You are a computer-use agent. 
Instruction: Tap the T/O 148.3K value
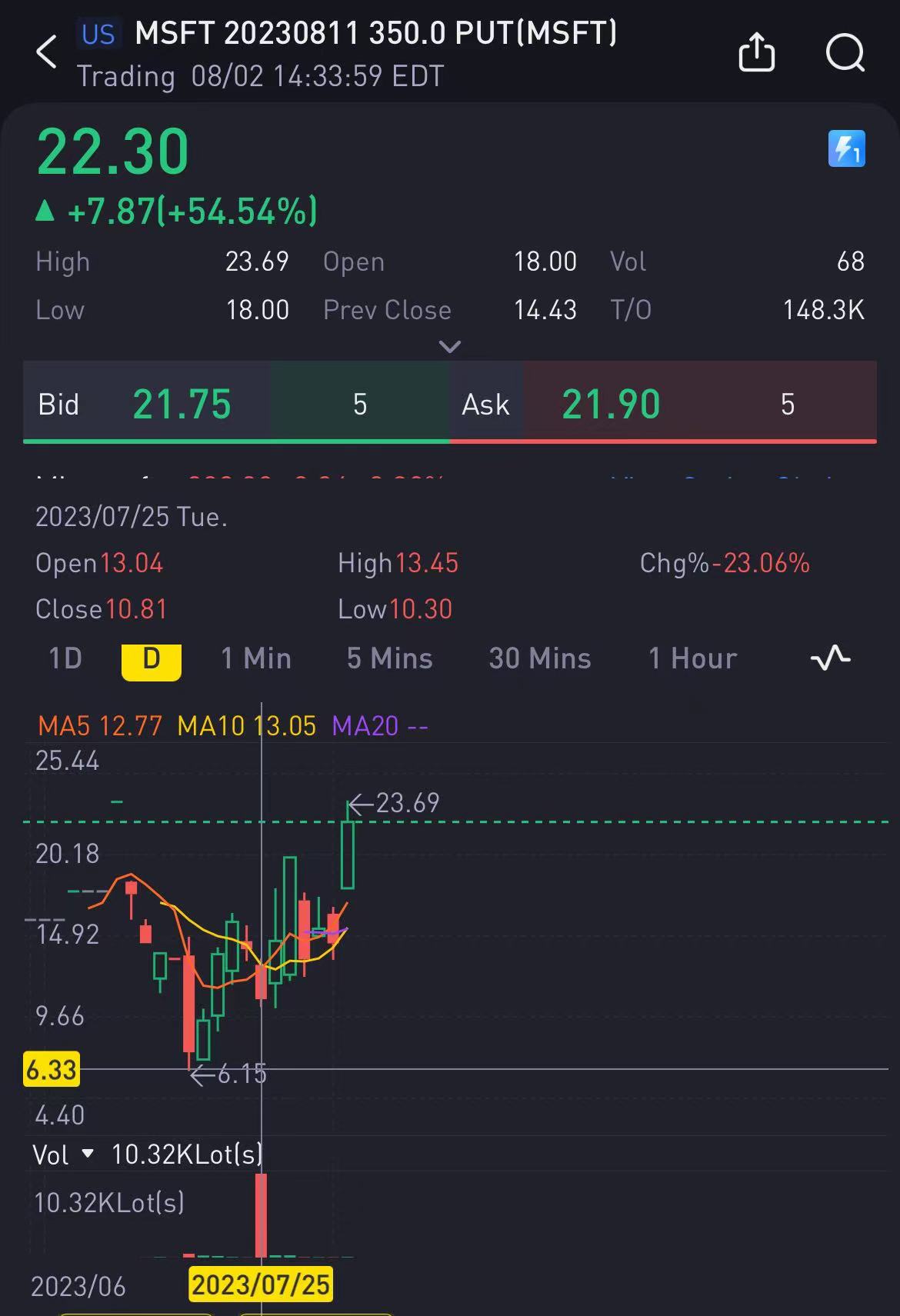pyautogui.click(x=824, y=310)
